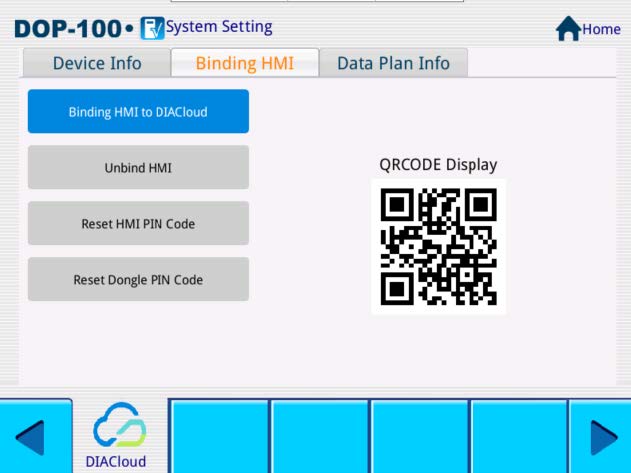Tap the right arrow navigation button
Screen dimensions: 631x473
click(x=603, y=438)
